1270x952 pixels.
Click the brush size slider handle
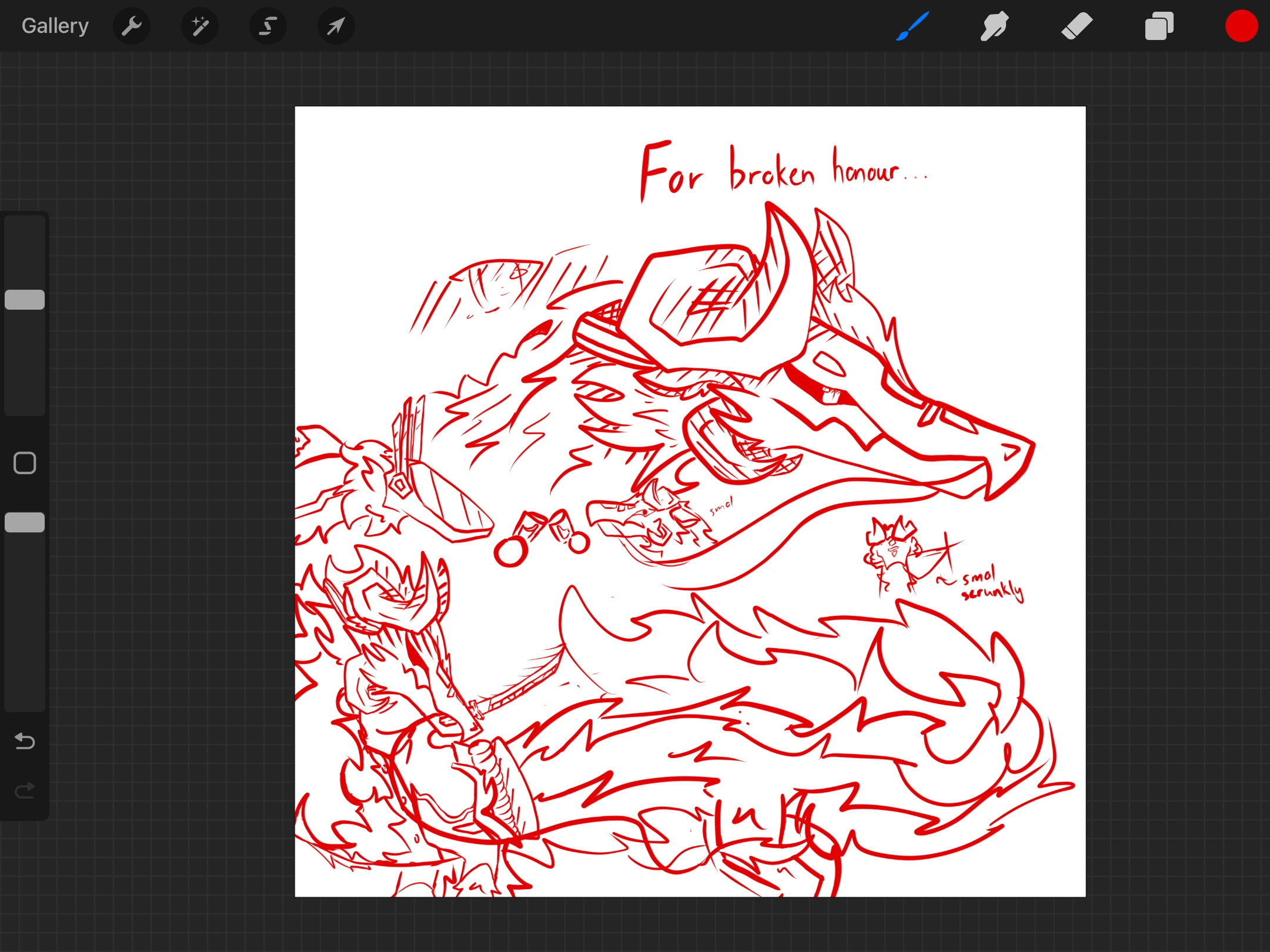[25, 300]
